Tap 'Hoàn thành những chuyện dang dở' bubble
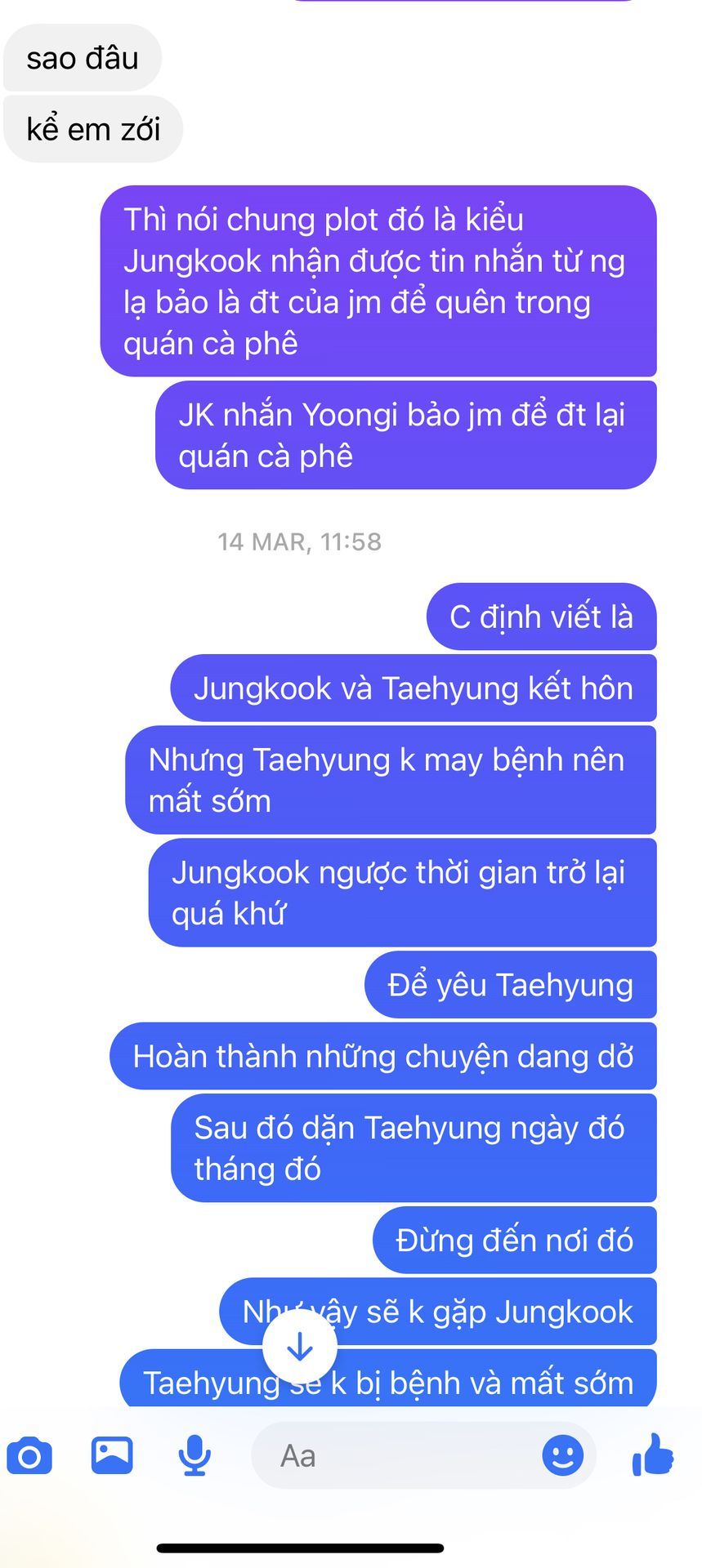Image resolution: width=702 pixels, height=1568 pixels. click(383, 1056)
